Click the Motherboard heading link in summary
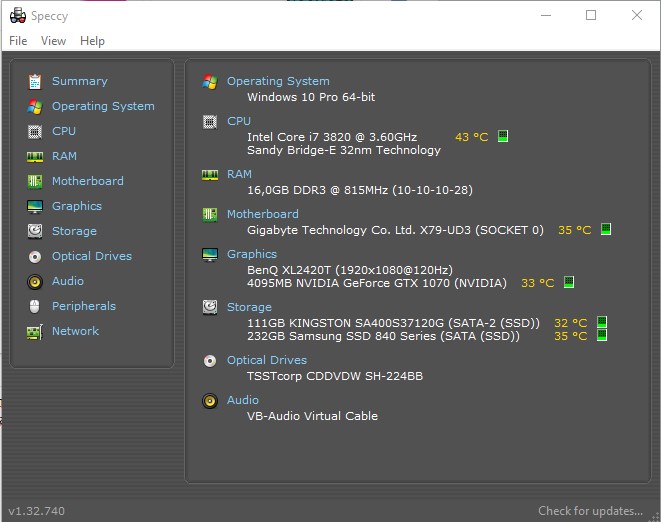This screenshot has height=522, width=661. 263,214
